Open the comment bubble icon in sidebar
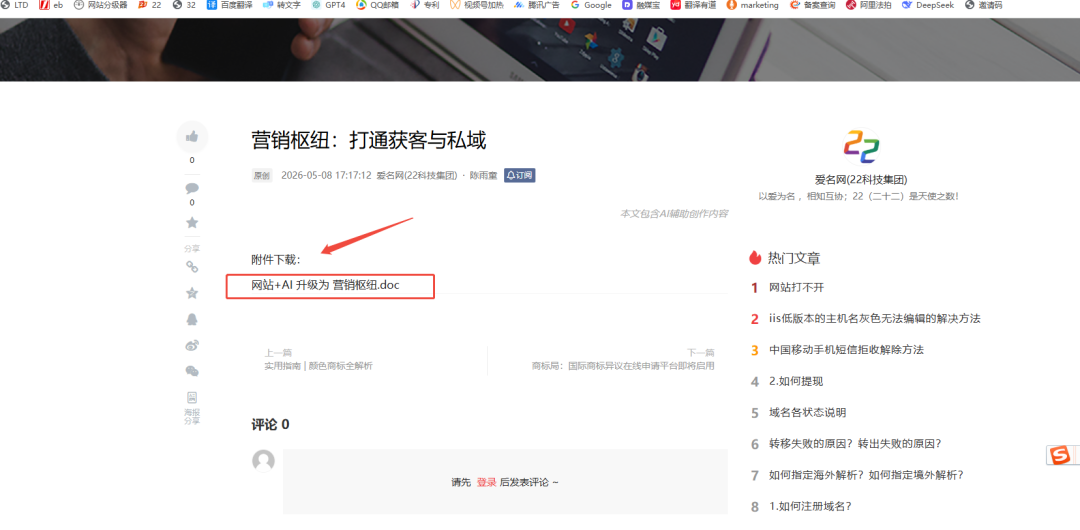Image resolution: width=1080 pixels, height=530 pixels. coord(192,188)
